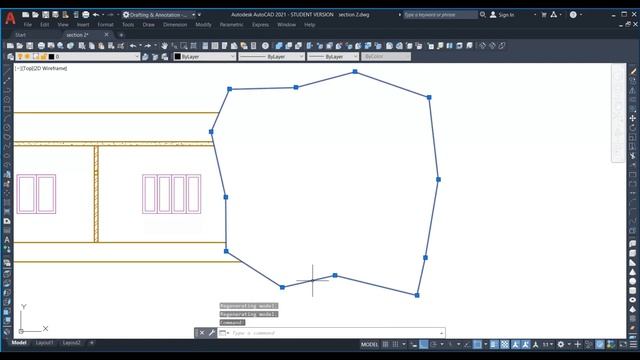Click the command line customize wrench icon
Screen dimensions: 640x360
pos(211,333)
